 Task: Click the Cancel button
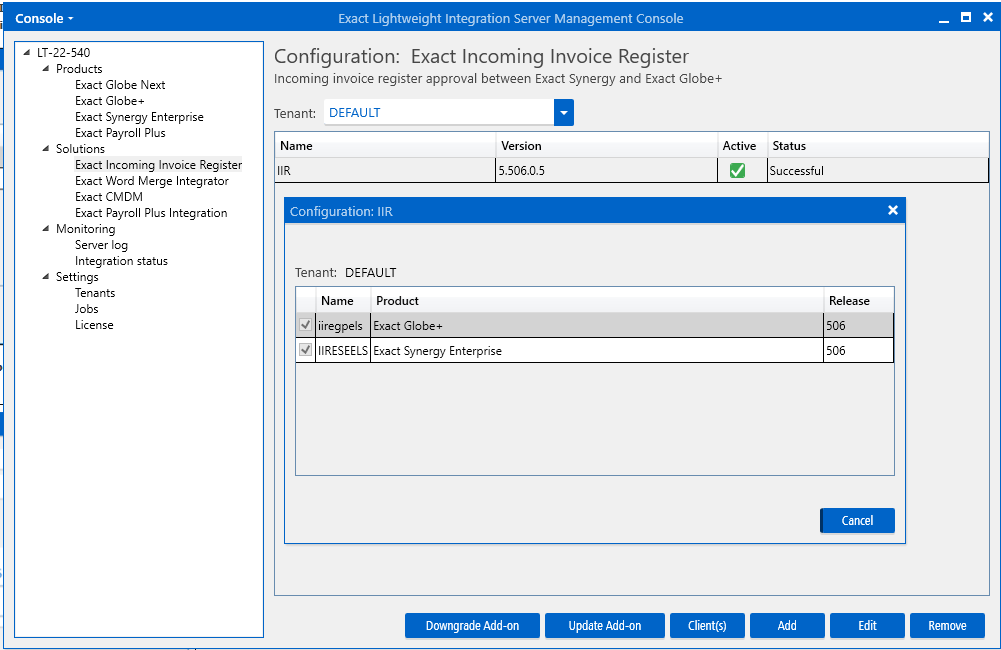click(857, 521)
